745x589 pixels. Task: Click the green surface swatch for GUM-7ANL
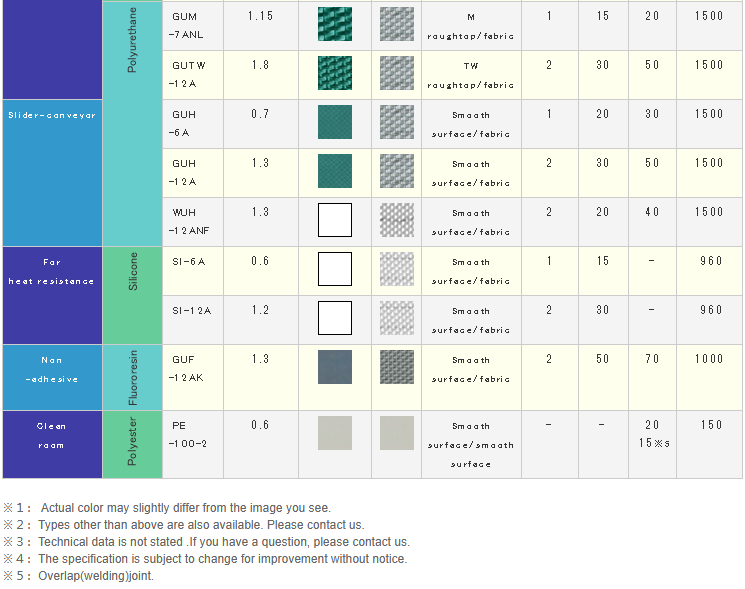(335, 25)
